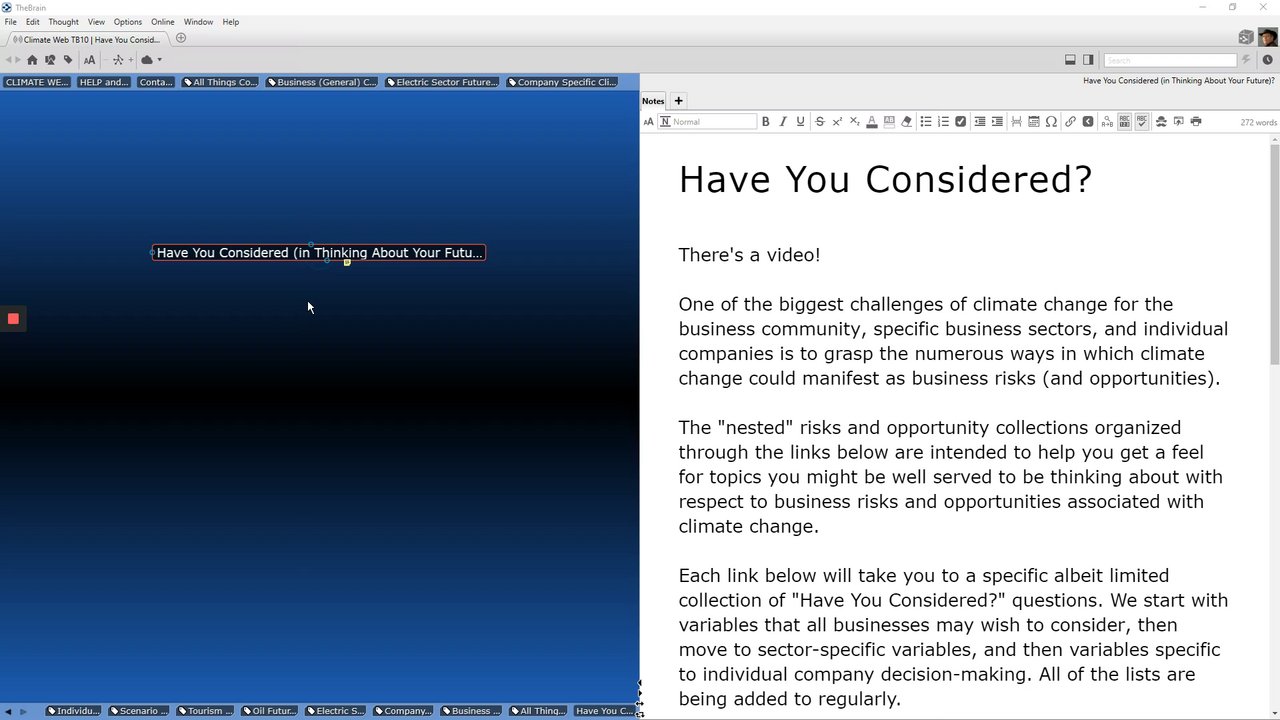Open the Normal paragraph style dropdown
The width and height of the screenshot is (1280, 720).
coord(707,122)
